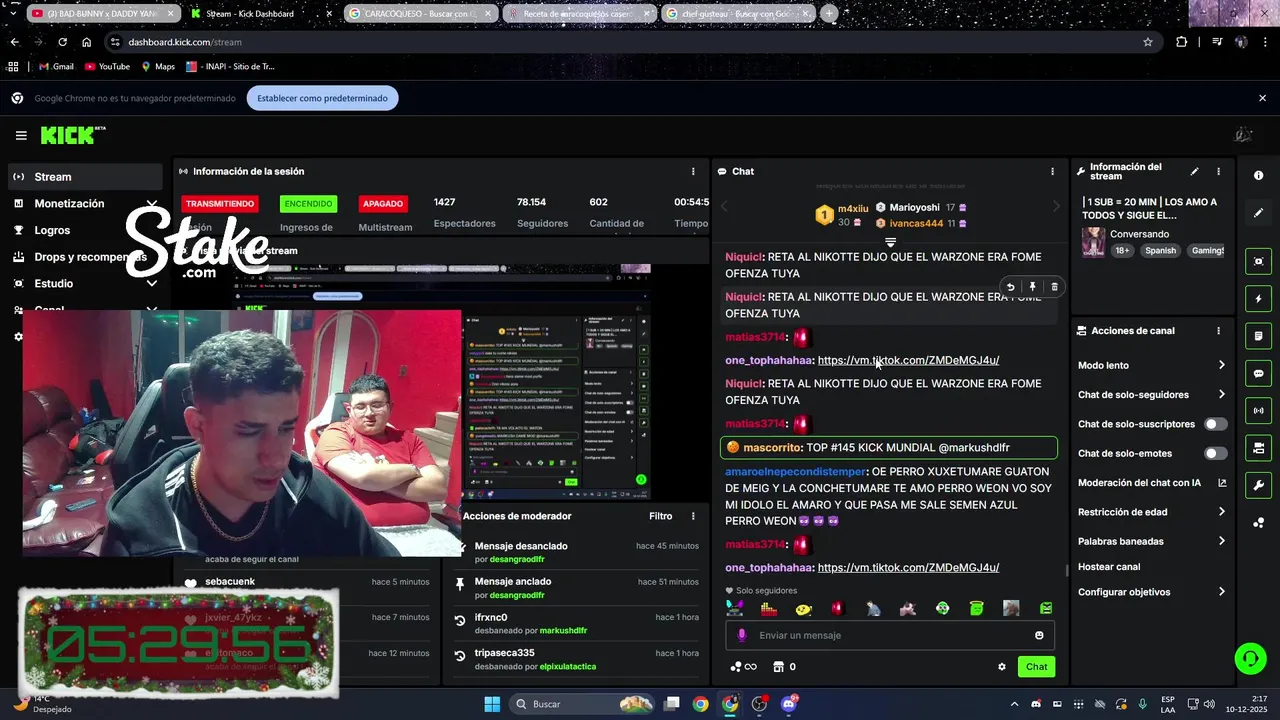
Task: Click the Gmail bookmark
Action: [x=55, y=67]
